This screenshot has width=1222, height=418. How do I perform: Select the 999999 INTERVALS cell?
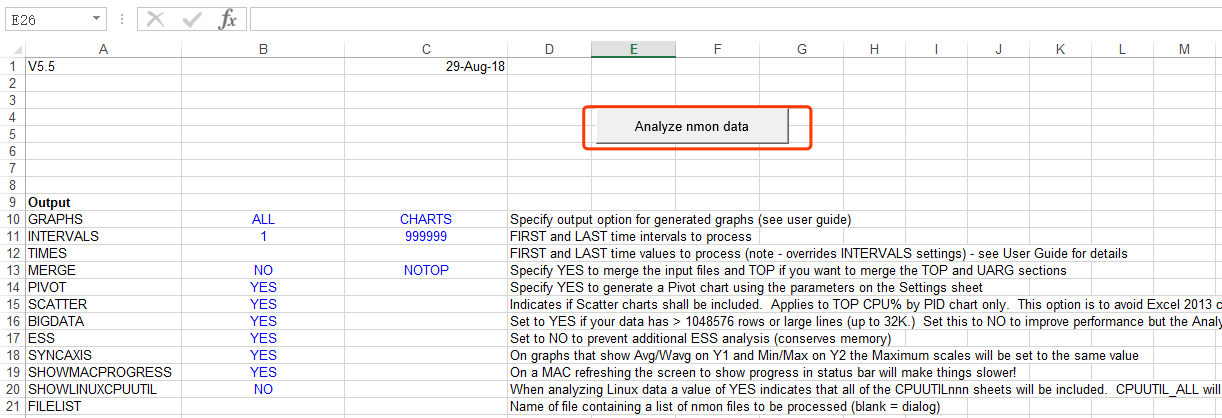coord(426,236)
